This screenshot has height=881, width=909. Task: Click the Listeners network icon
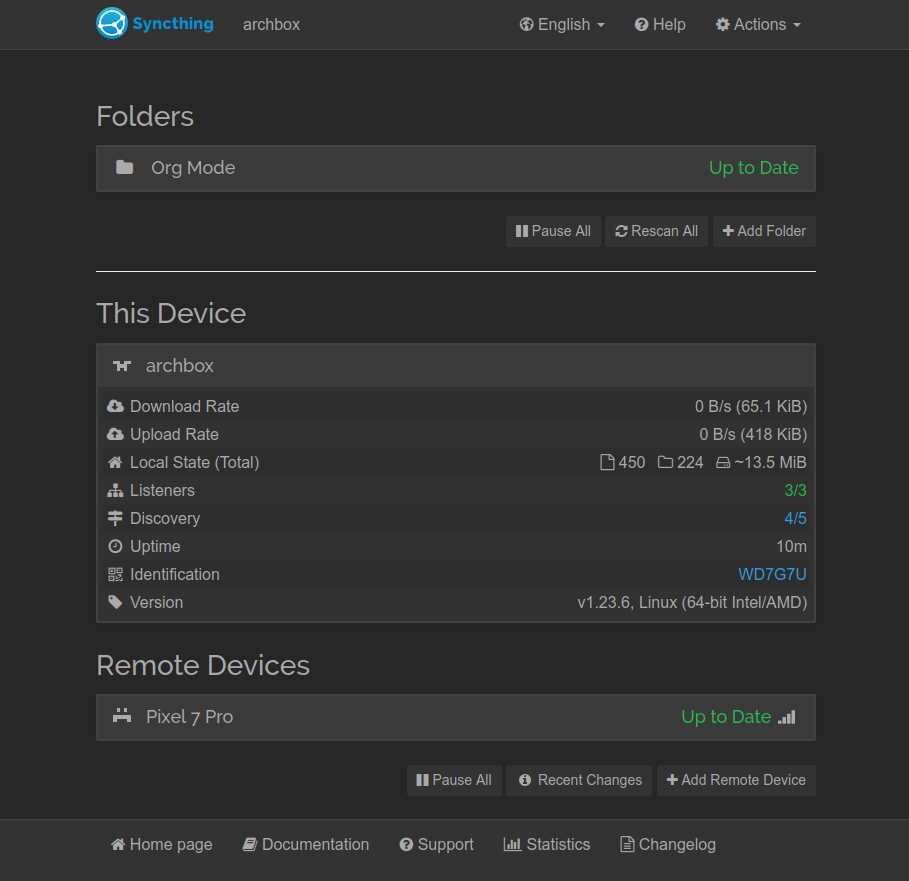coord(115,490)
